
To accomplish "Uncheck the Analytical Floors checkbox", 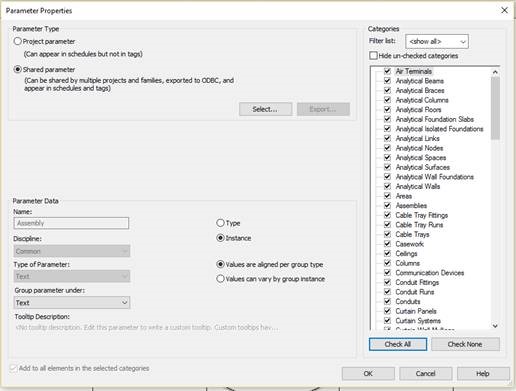I will pos(387,109).
